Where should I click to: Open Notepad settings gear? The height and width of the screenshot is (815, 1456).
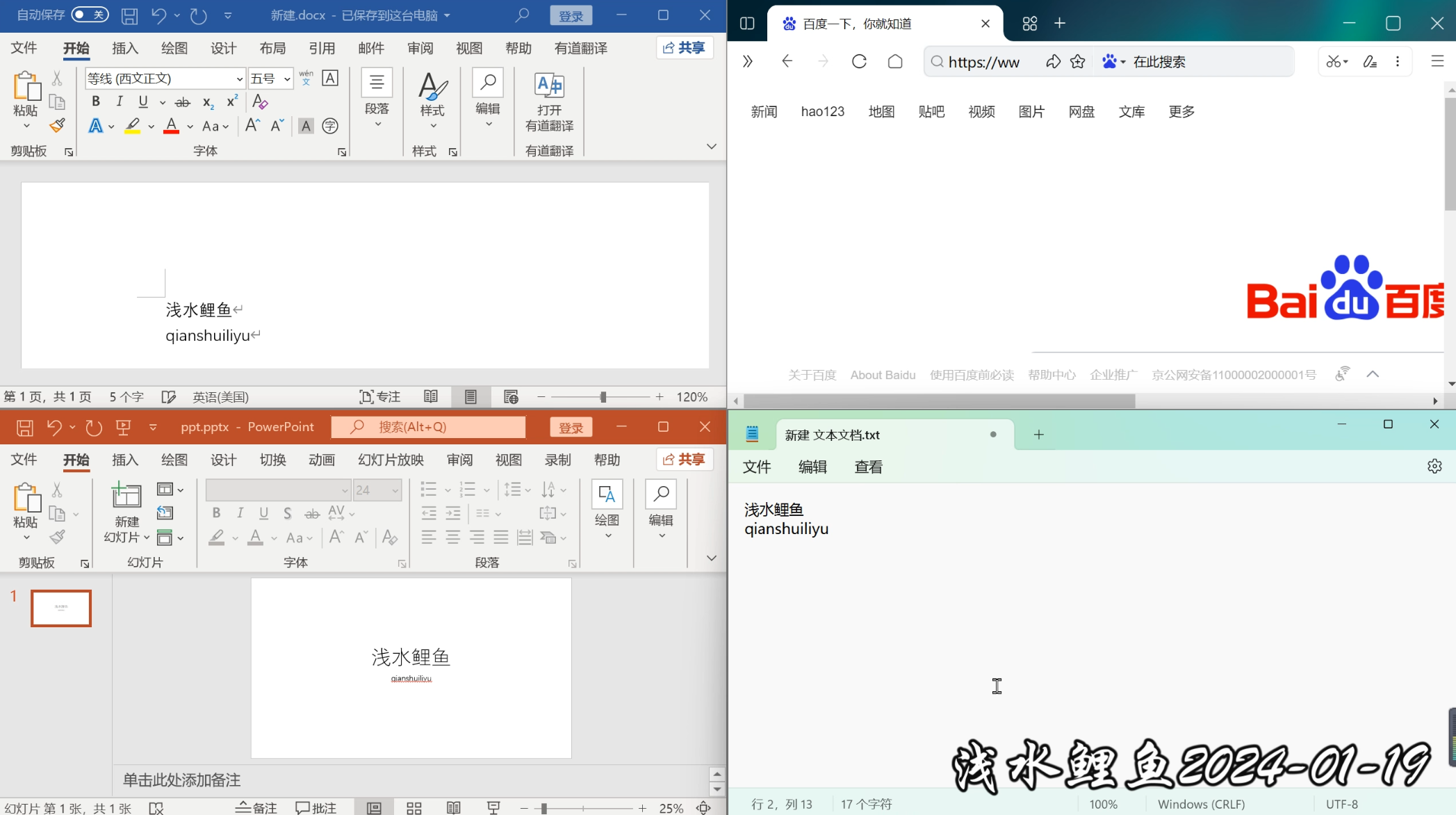click(x=1434, y=466)
